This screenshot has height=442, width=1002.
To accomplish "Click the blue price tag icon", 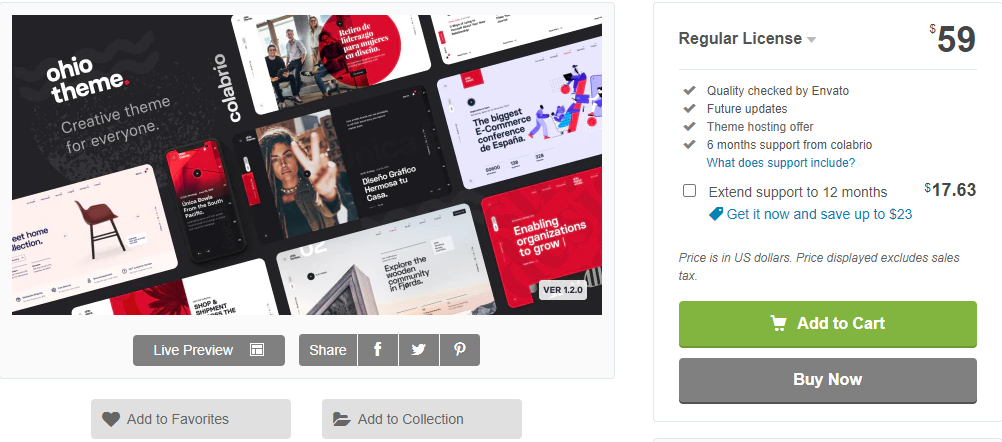I will (x=716, y=214).
